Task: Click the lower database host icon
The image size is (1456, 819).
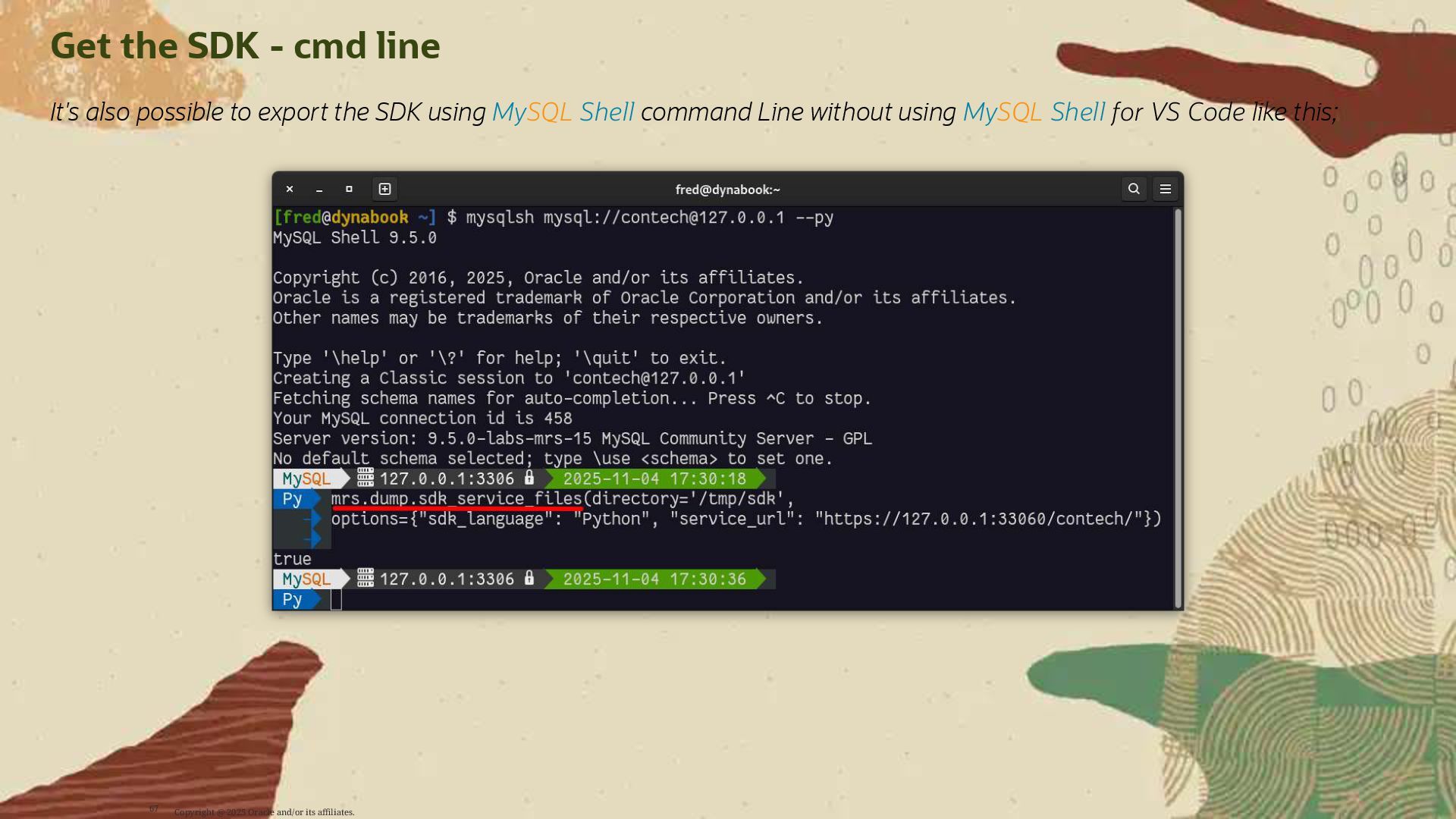Action: coord(366,579)
